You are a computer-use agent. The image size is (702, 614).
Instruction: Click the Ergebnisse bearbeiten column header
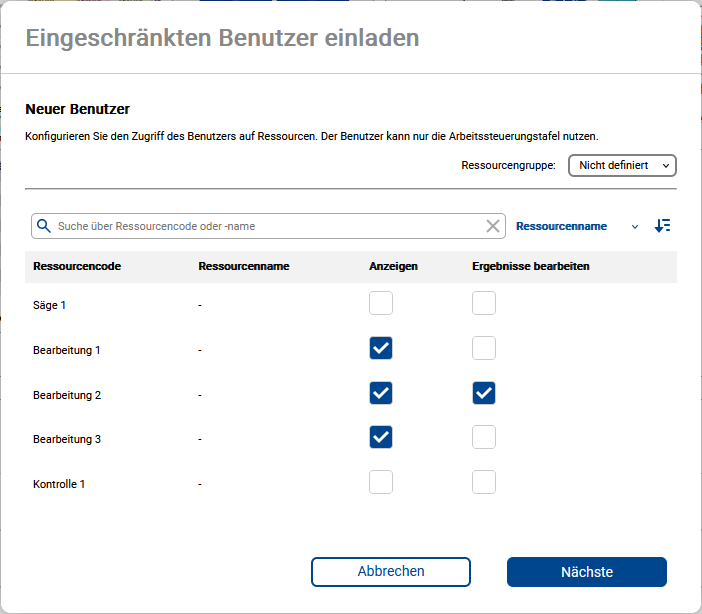click(x=530, y=267)
